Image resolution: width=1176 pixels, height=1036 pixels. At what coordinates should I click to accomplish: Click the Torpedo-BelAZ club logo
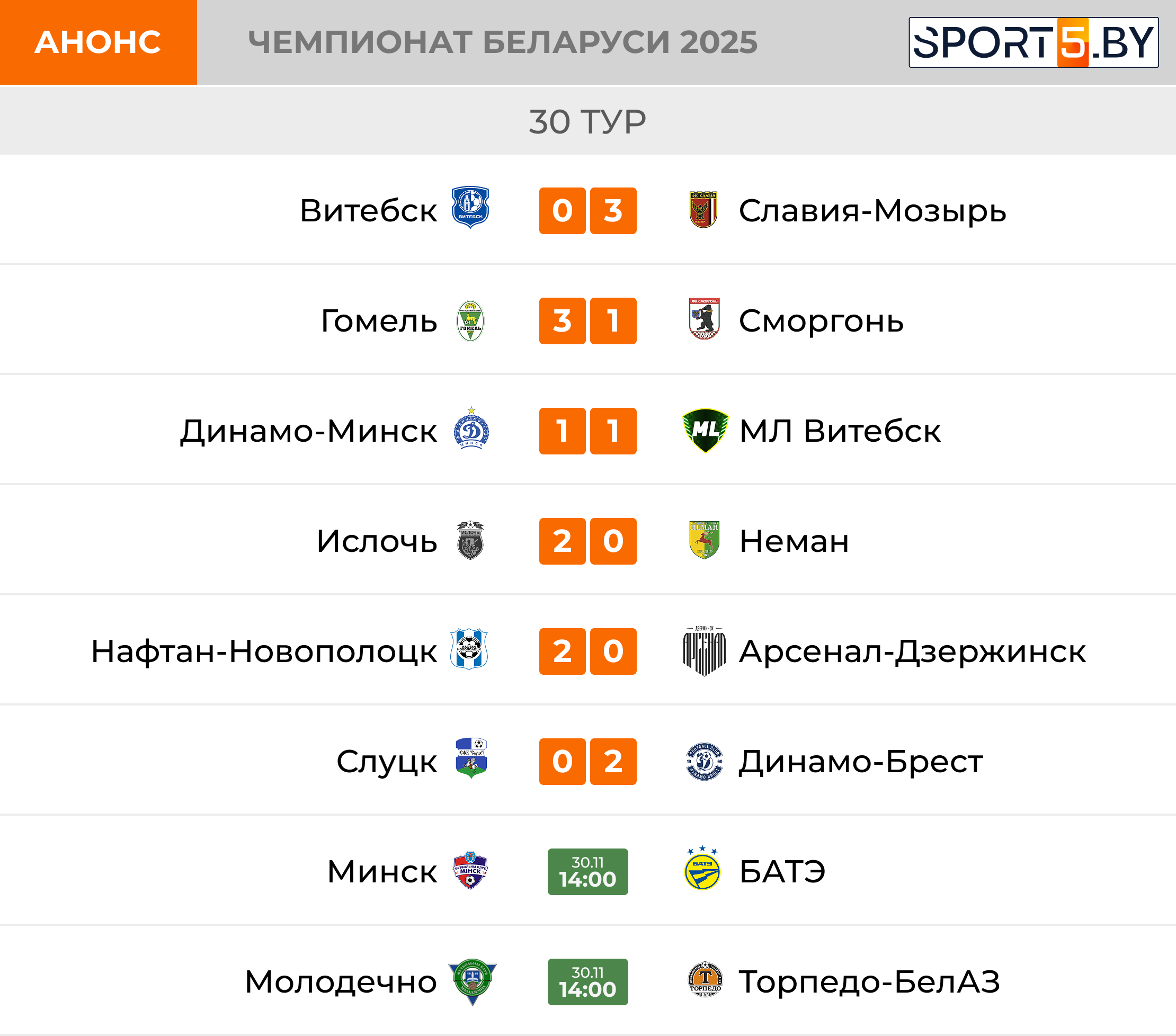(705, 979)
